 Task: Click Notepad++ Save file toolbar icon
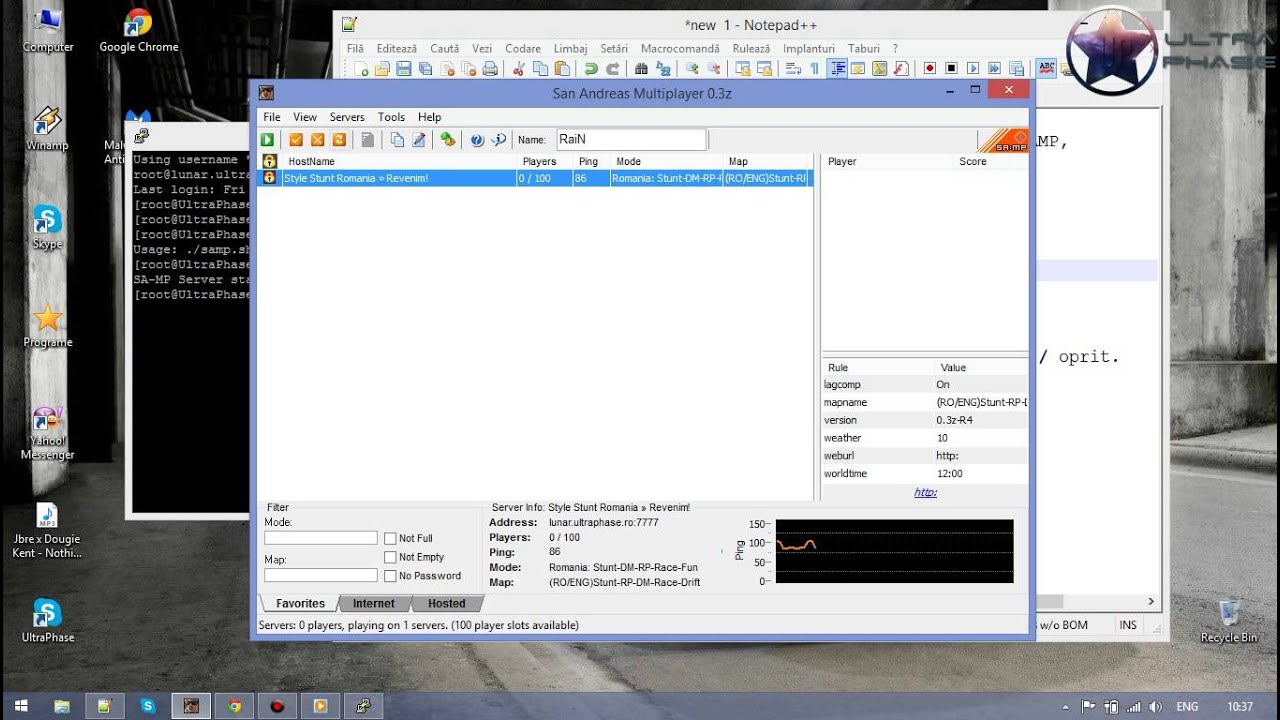coord(404,69)
